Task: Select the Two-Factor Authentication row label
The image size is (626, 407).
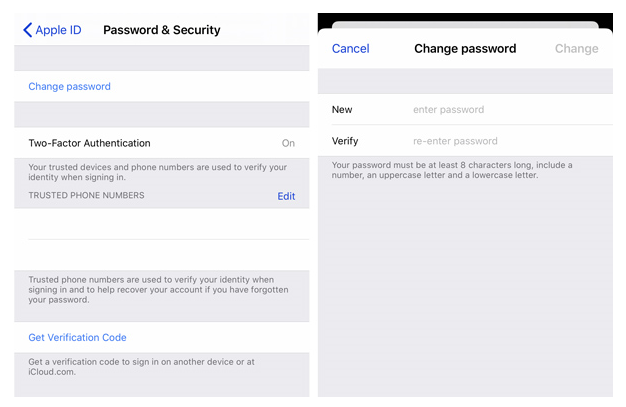Action: (x=90, y=143)
